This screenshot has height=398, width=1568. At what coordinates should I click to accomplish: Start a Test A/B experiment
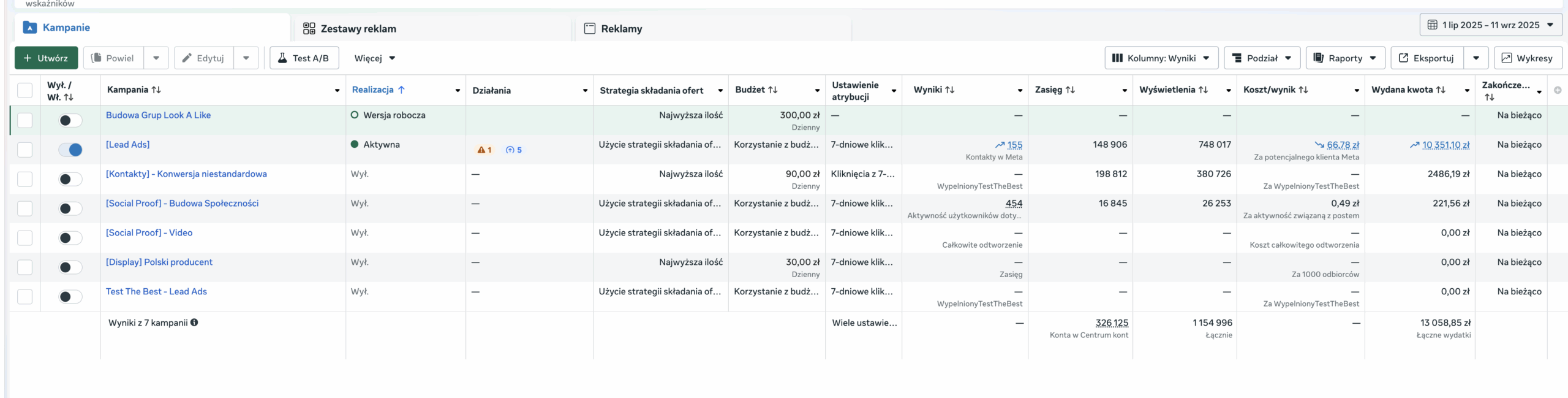(304, 58)
